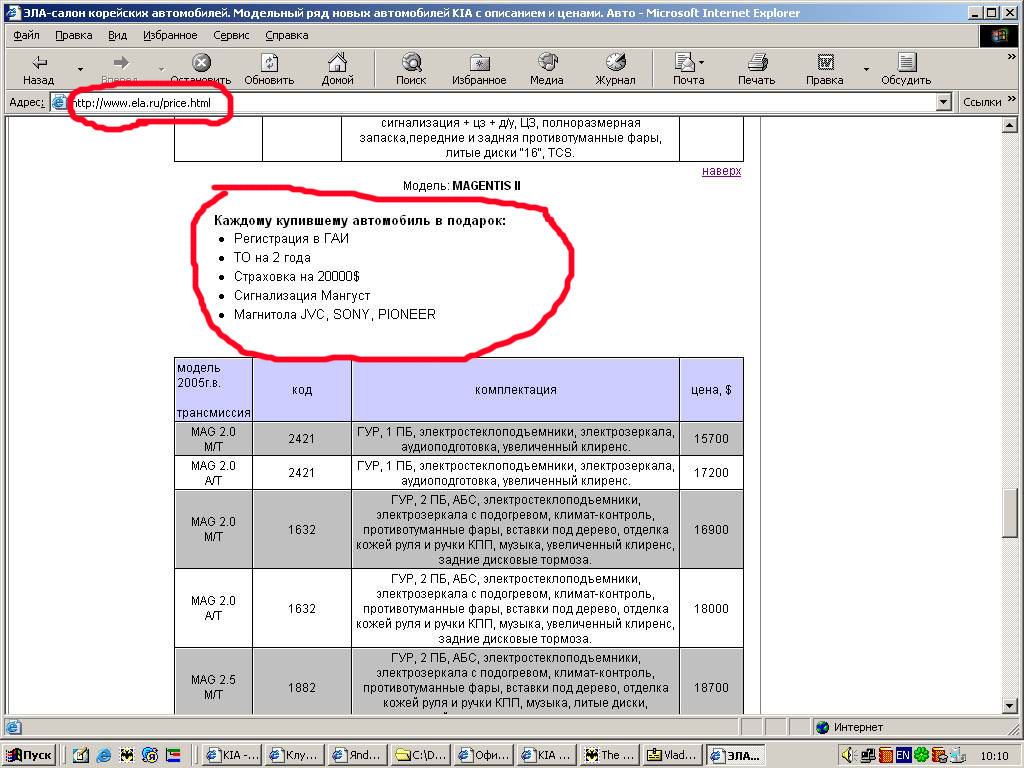
Task: Click the Назад (Back) toolbar button
Action: (38, 68)
